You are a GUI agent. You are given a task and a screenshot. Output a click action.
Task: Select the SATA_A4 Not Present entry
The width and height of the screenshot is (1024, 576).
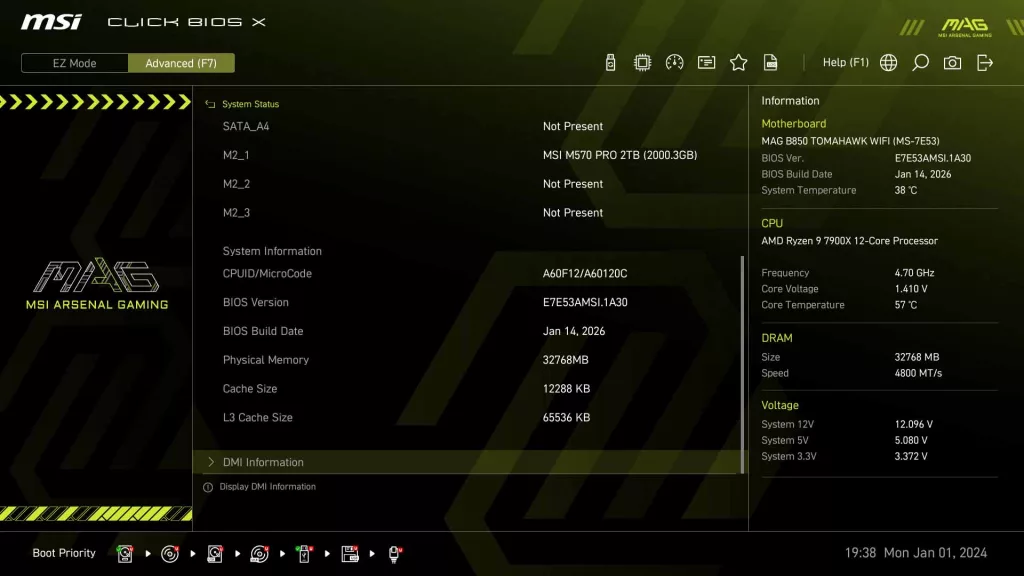point(400,126)
